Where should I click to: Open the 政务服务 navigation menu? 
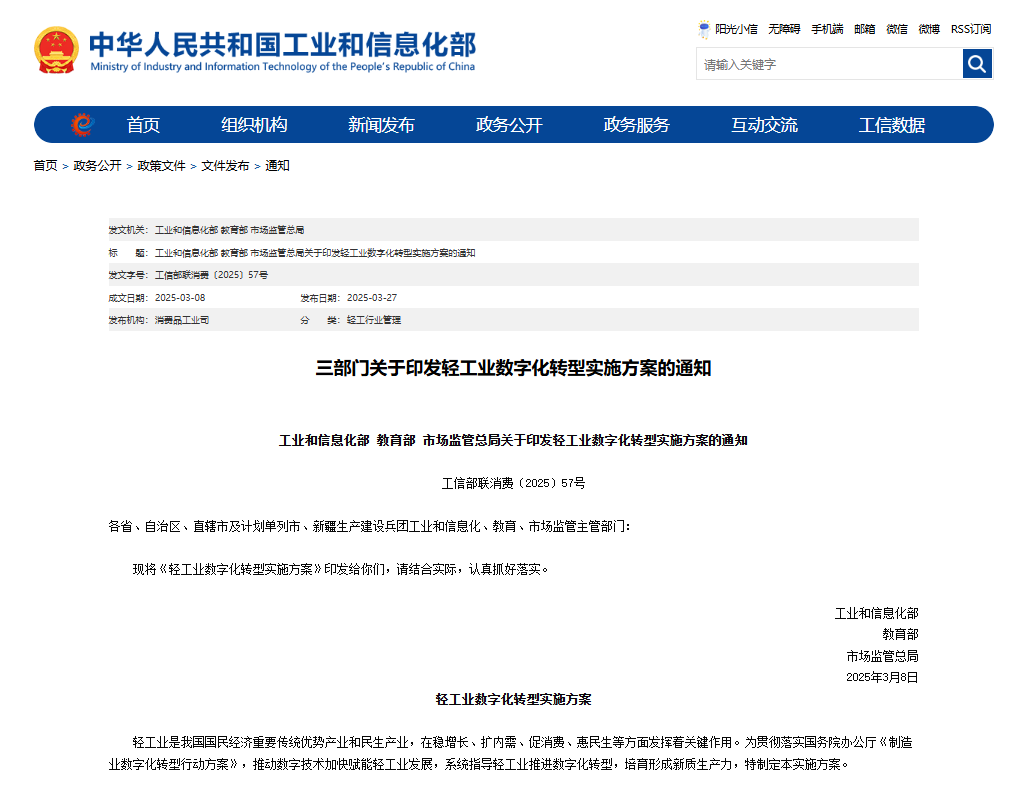click(636, 124)
